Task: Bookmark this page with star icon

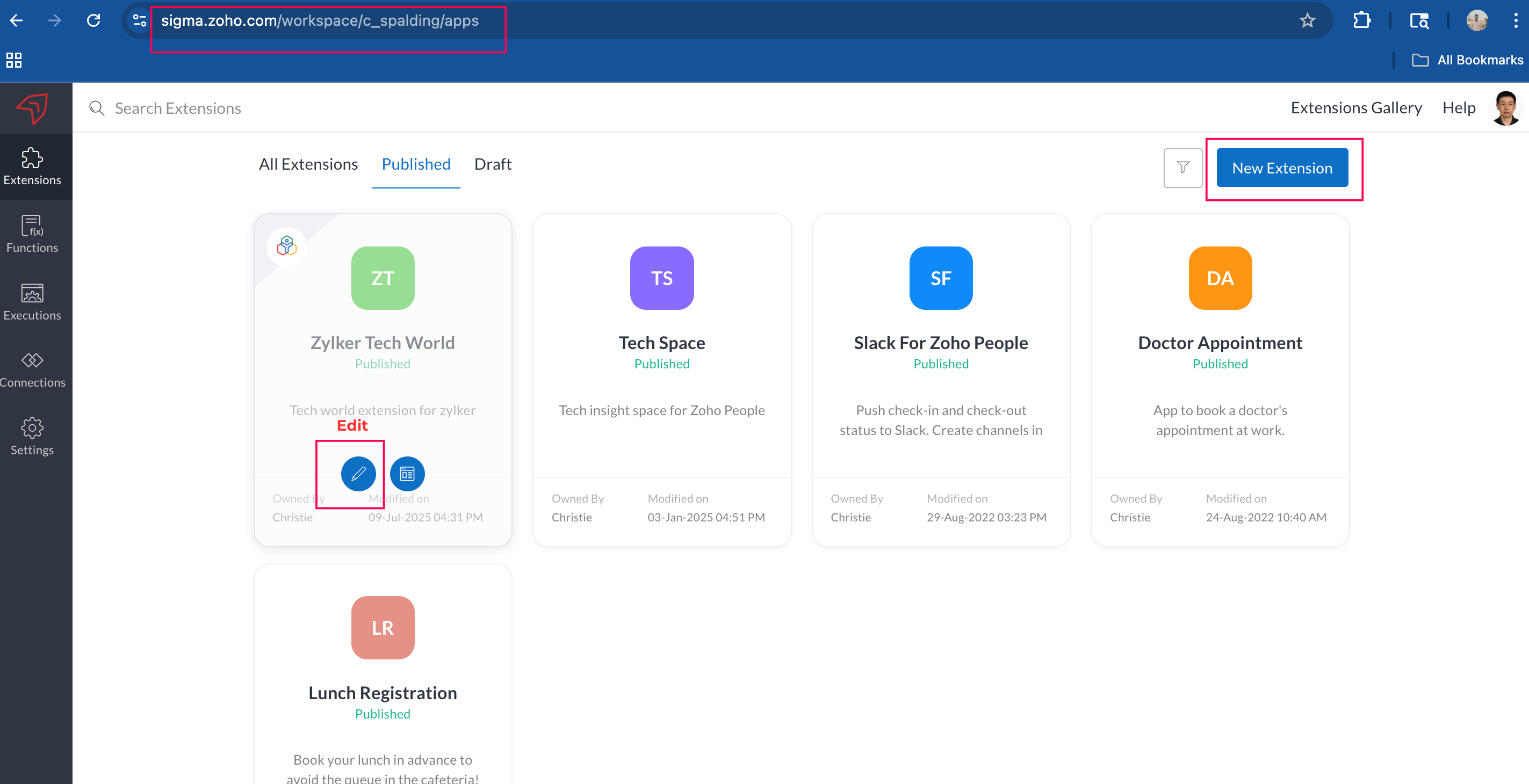Action: pyautogui.click(x=1307, y=21)
